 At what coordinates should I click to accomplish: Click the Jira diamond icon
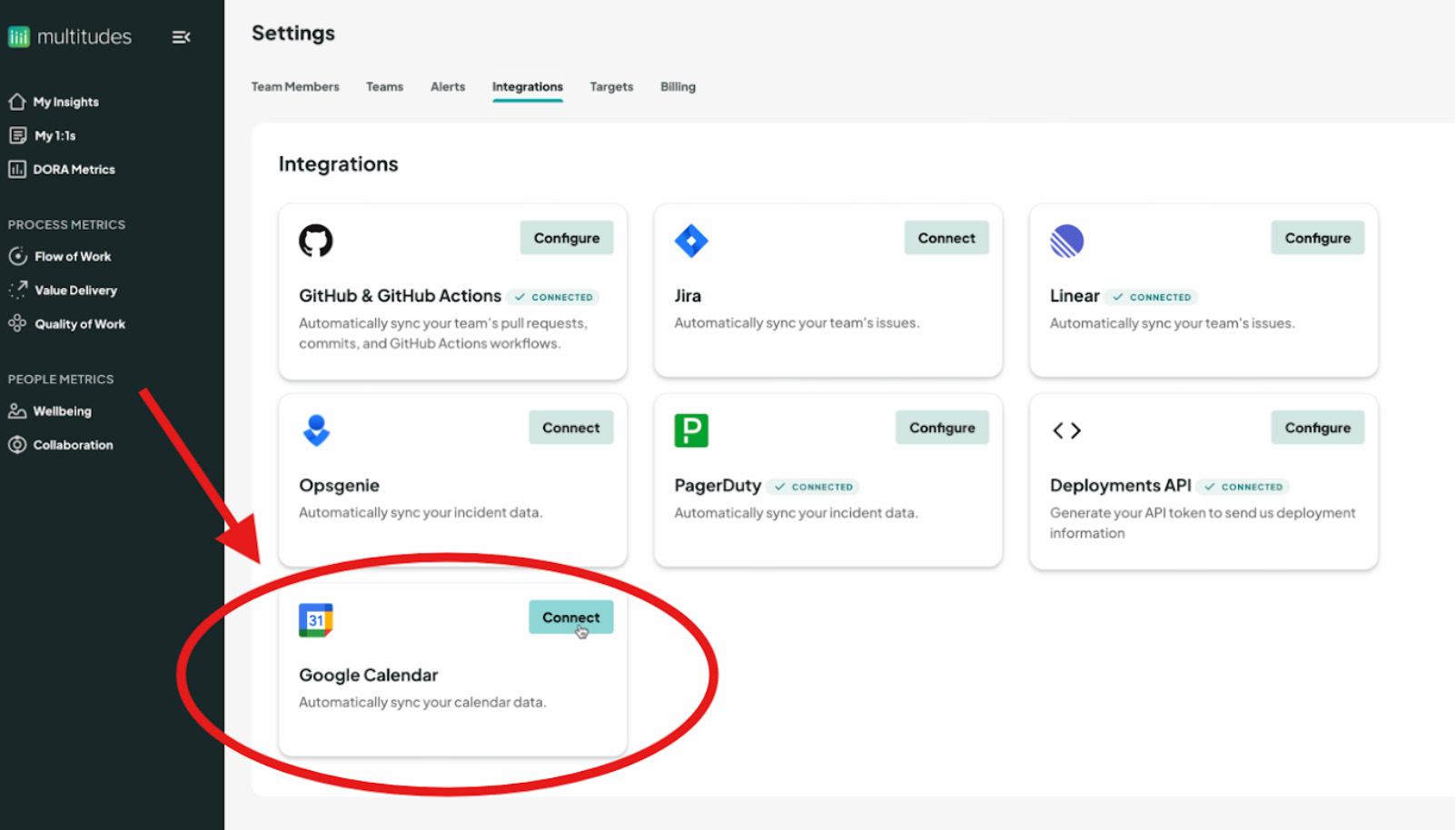click(691, 241)
